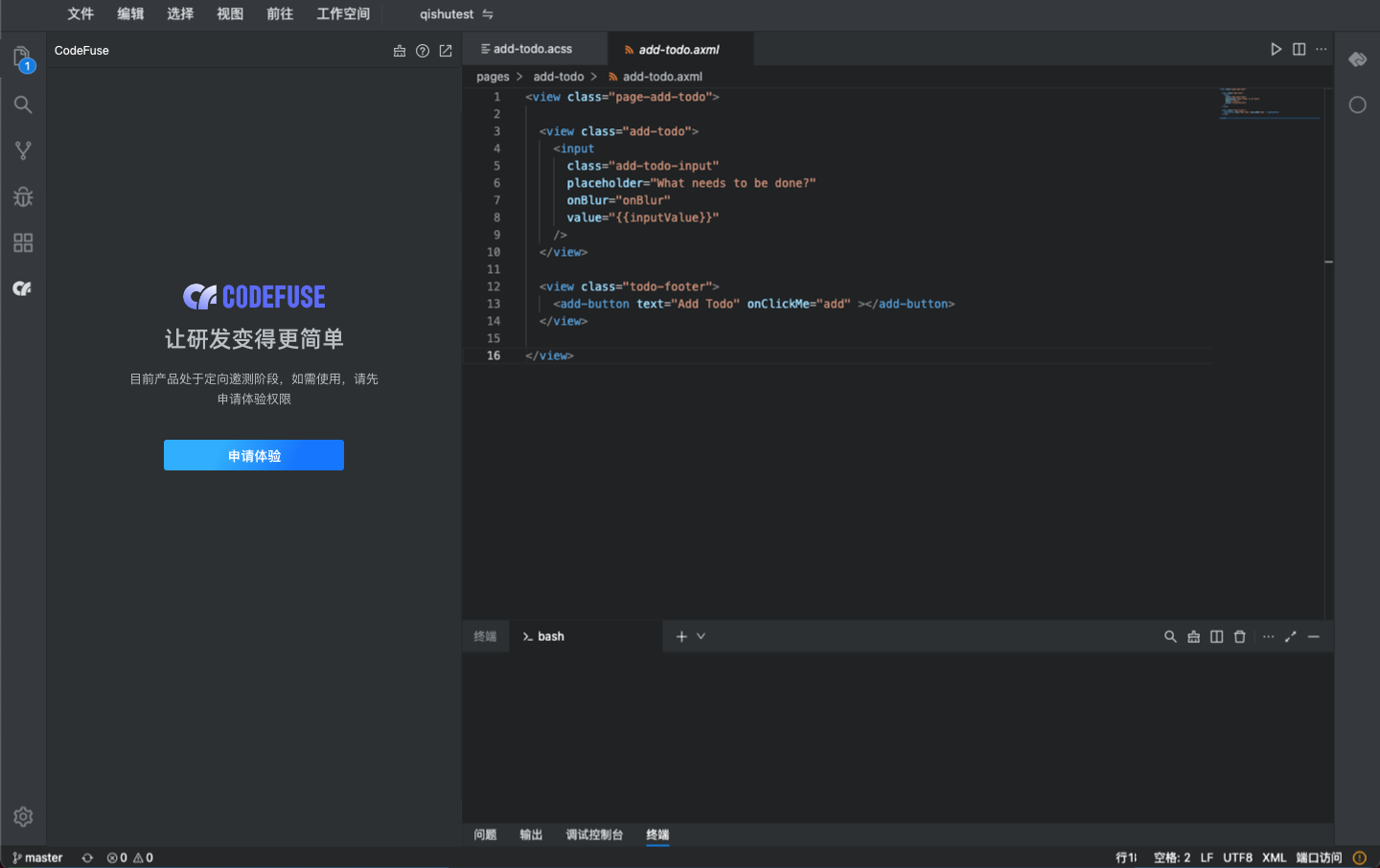
Task: Click the circle icon in right sidebar
Action: (x=1358, y=104)
